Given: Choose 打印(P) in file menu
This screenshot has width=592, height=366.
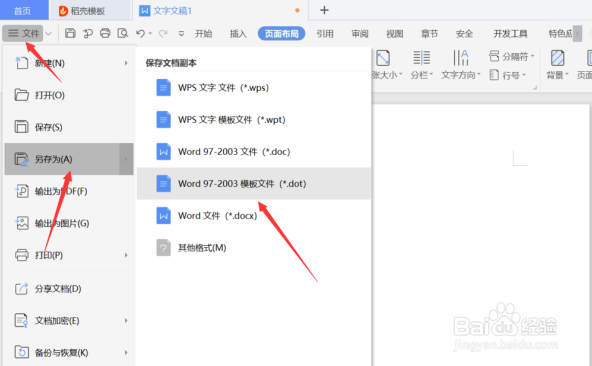Looking at the screenshot, I should tap(69, 255).
